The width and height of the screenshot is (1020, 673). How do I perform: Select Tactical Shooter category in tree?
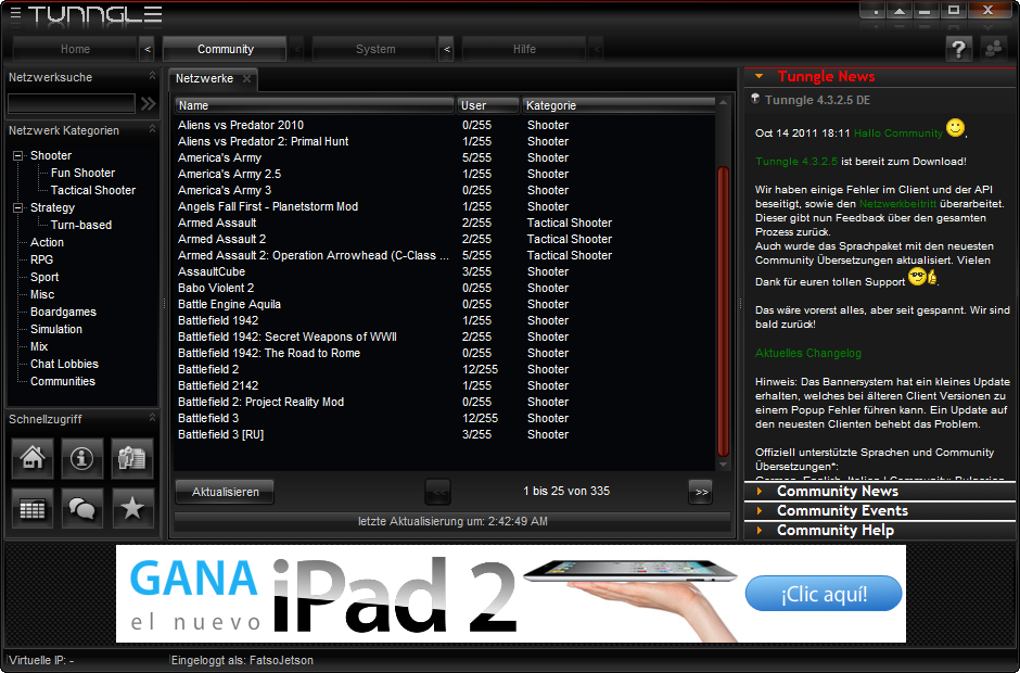click(93, 191)
